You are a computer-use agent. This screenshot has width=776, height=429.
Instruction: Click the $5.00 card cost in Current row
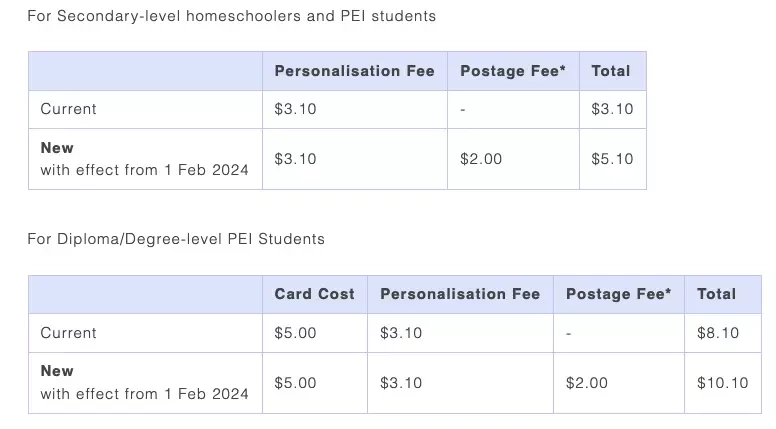(x=295, y=333)
